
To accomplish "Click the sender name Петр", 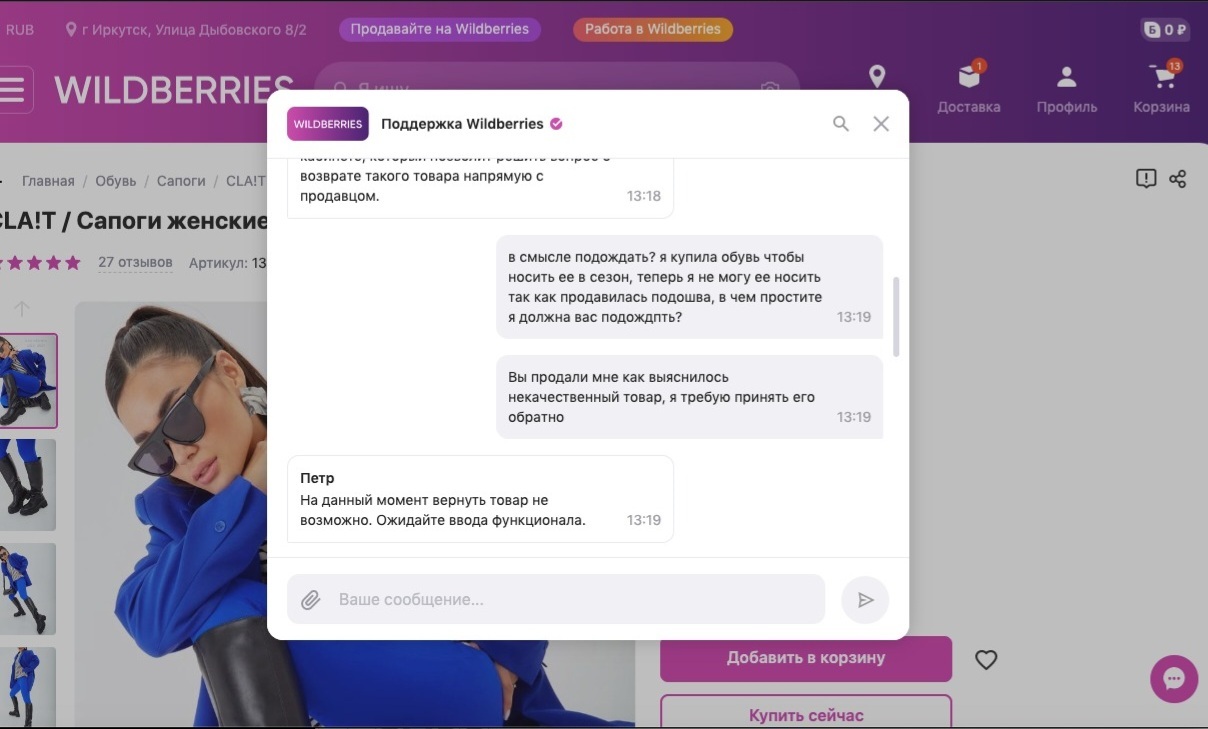I will coord(318,478).
